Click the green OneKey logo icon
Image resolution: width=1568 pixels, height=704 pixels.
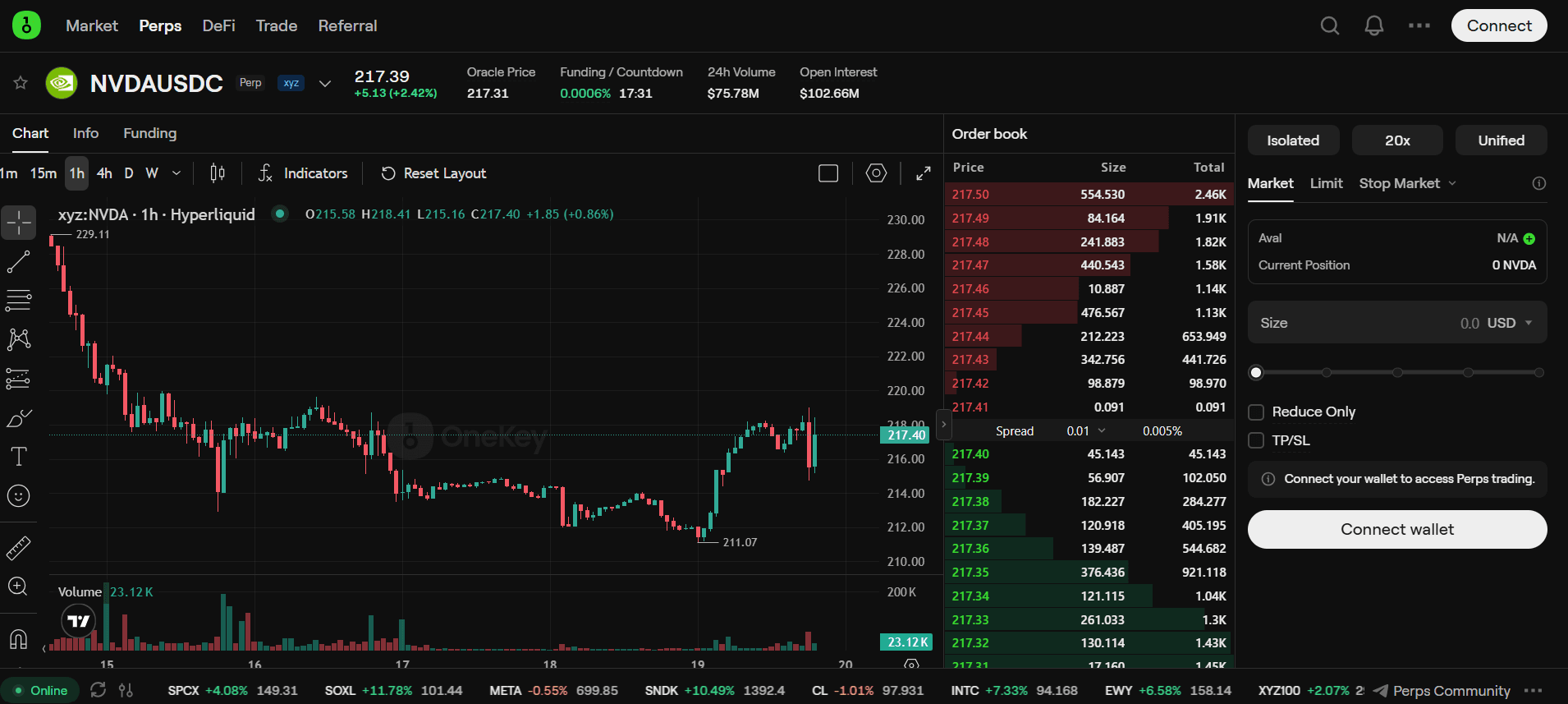pos(26,25)
